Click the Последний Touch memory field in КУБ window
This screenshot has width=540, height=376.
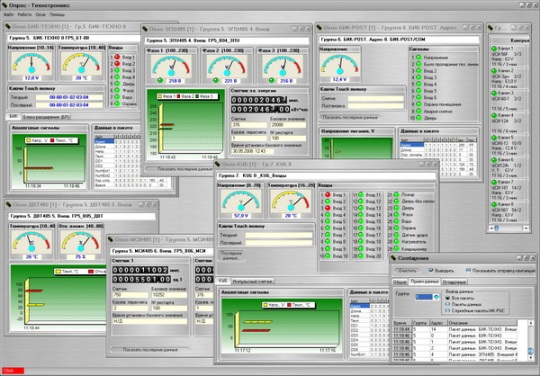coord(278,243)
